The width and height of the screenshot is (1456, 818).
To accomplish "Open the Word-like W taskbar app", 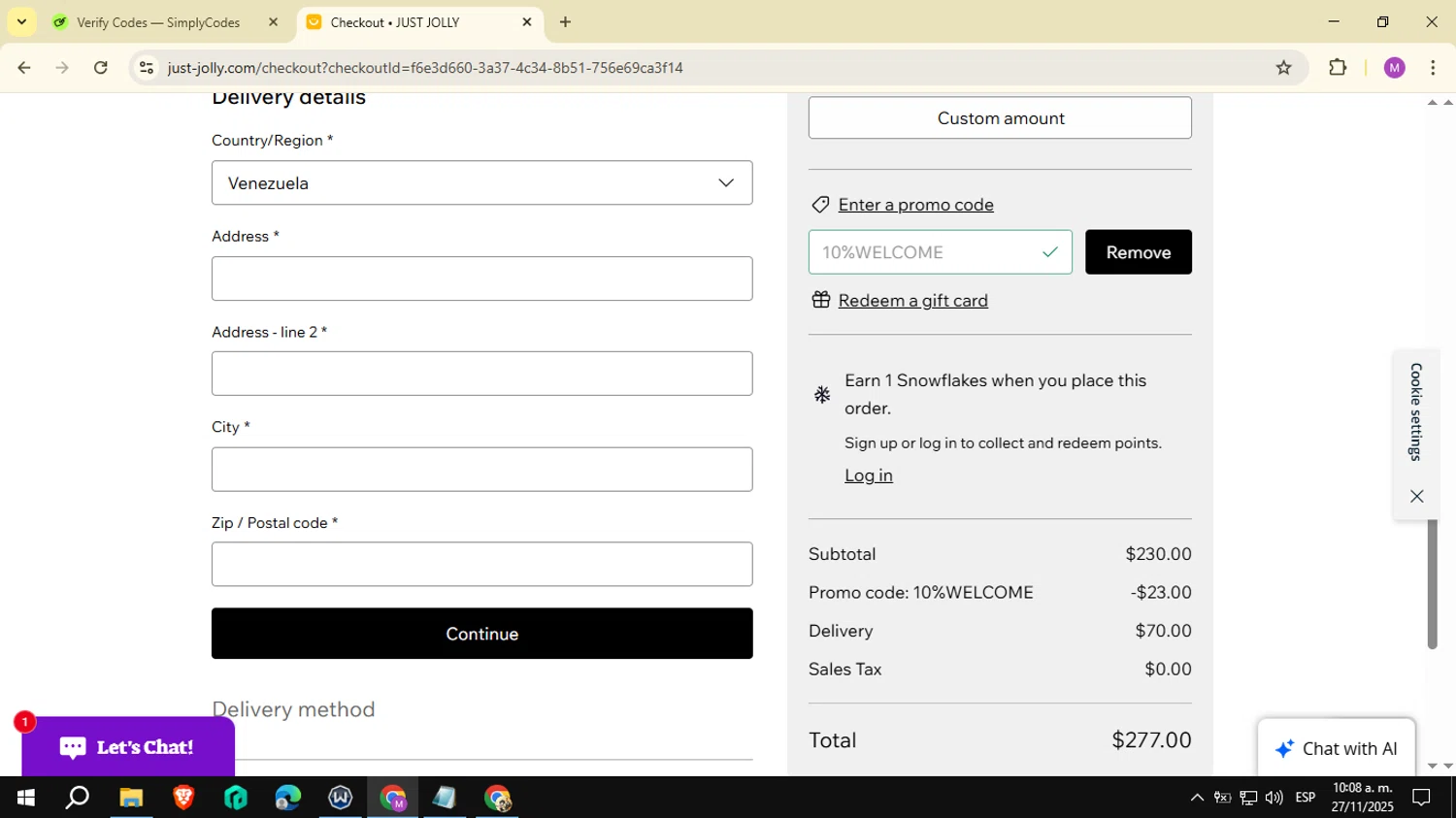I will (341, 798).
